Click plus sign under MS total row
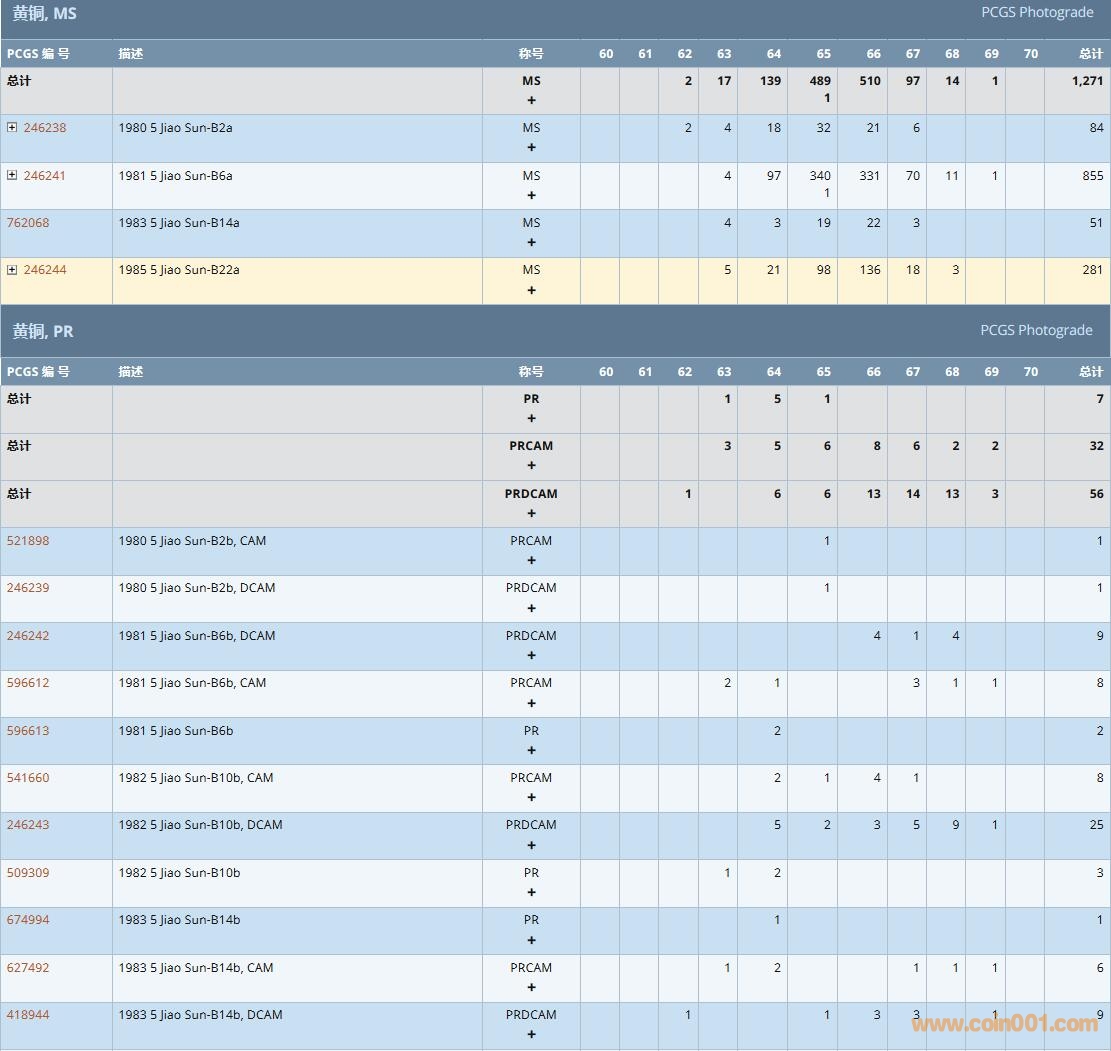The image size is (1111, 1051). (x=531, y=100)
